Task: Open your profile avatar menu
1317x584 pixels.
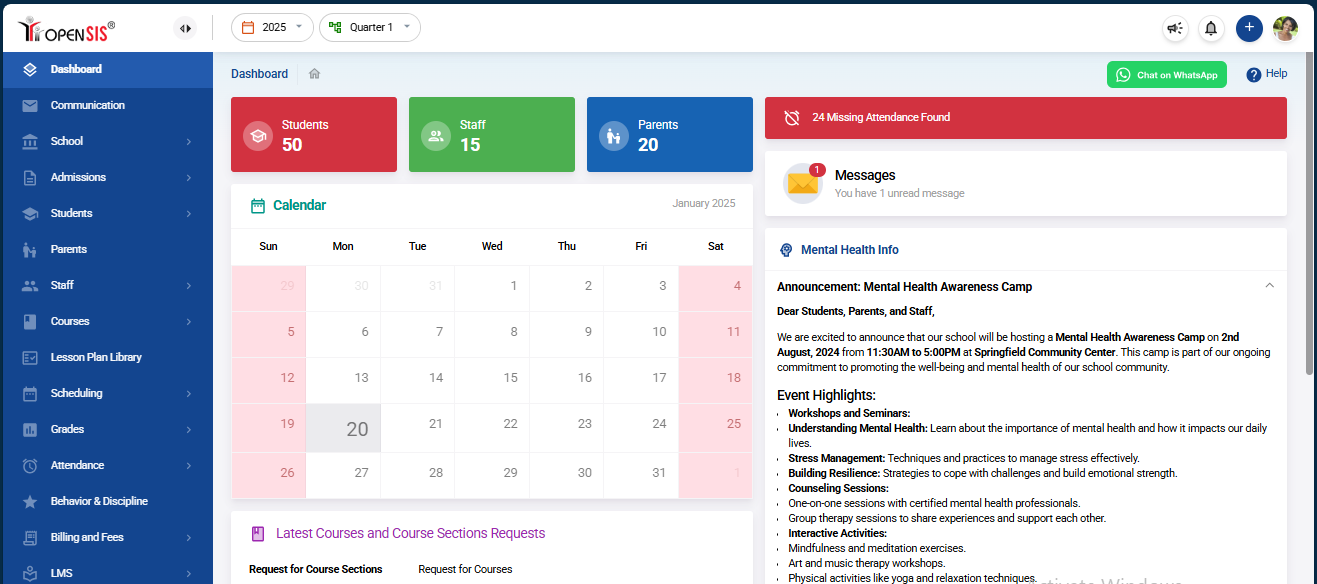Action: tap(1285, 28)
